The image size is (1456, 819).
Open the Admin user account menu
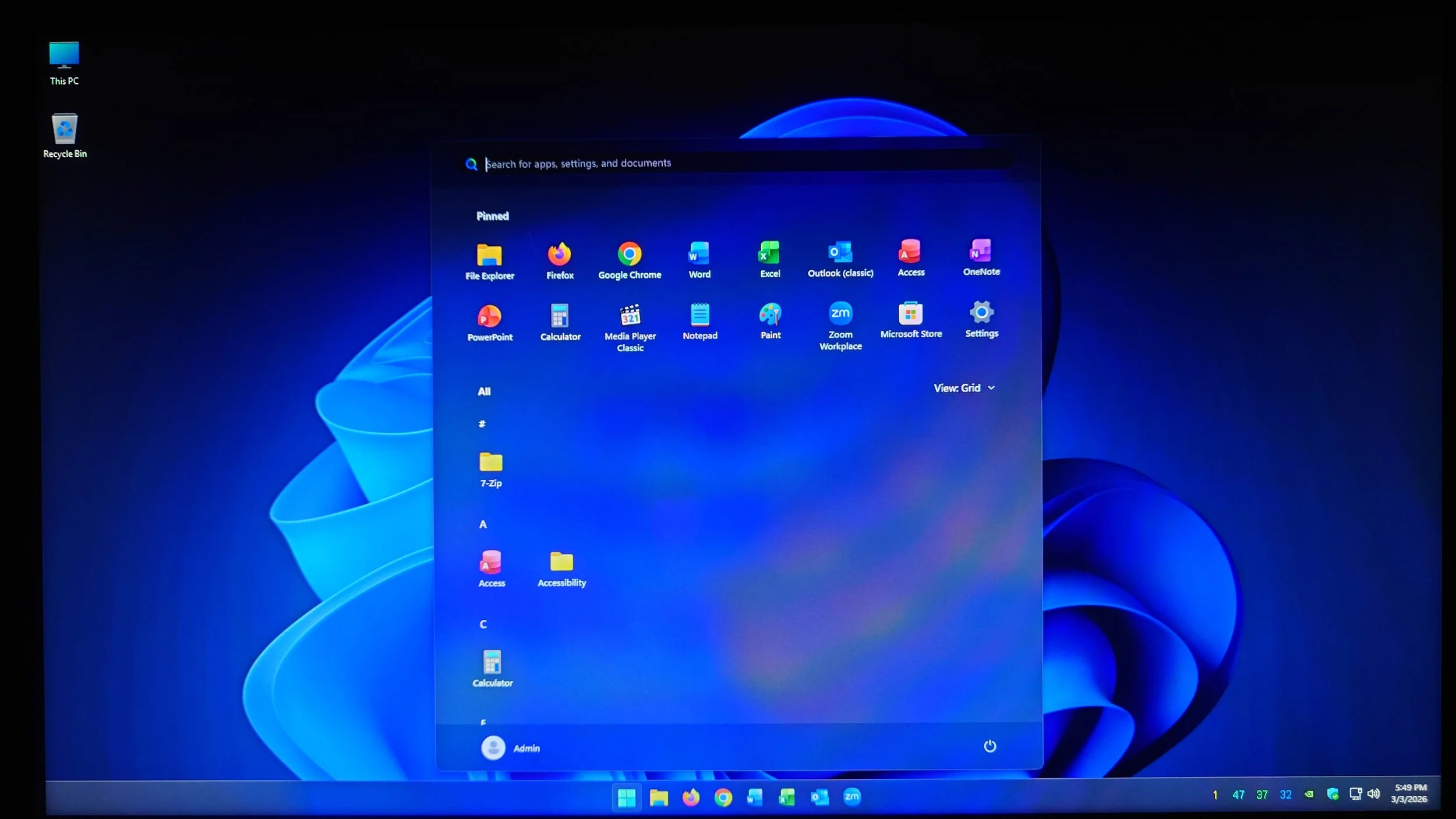[x=511, y=748]
